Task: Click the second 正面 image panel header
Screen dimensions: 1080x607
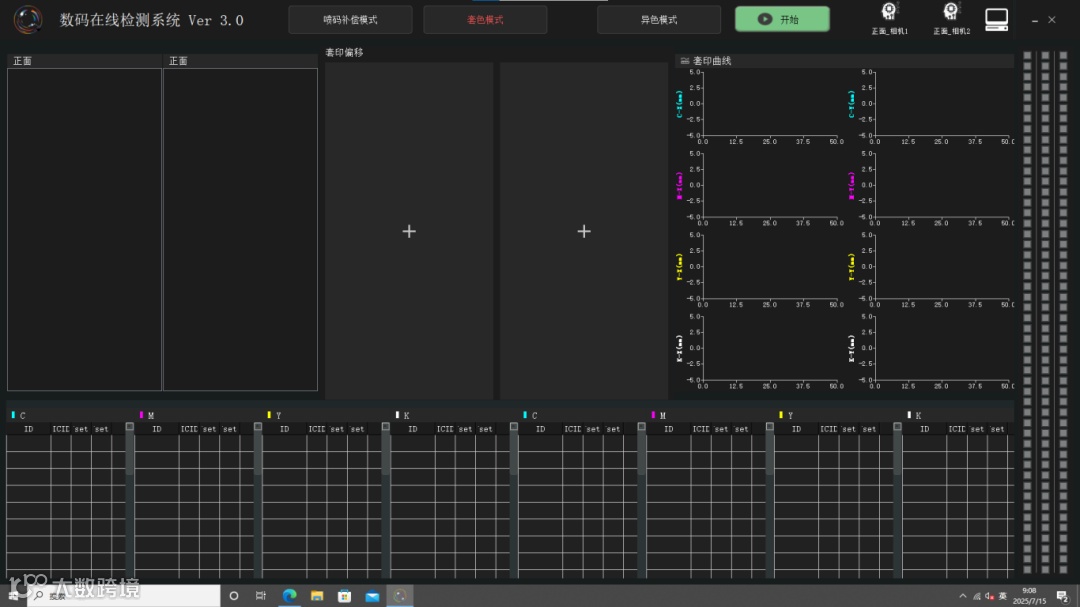Action: coord(240,61)
